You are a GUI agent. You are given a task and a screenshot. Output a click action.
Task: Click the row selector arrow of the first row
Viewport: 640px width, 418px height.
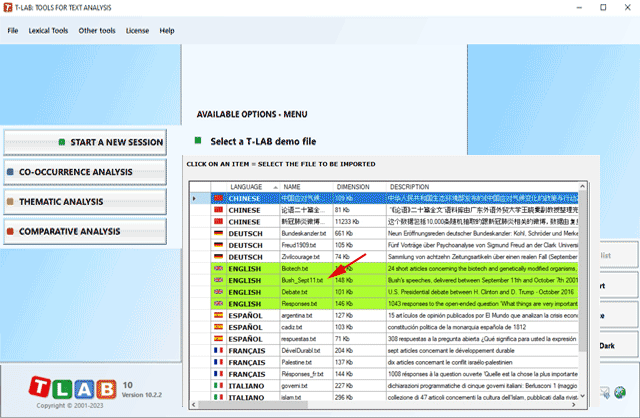pos(195,198)
